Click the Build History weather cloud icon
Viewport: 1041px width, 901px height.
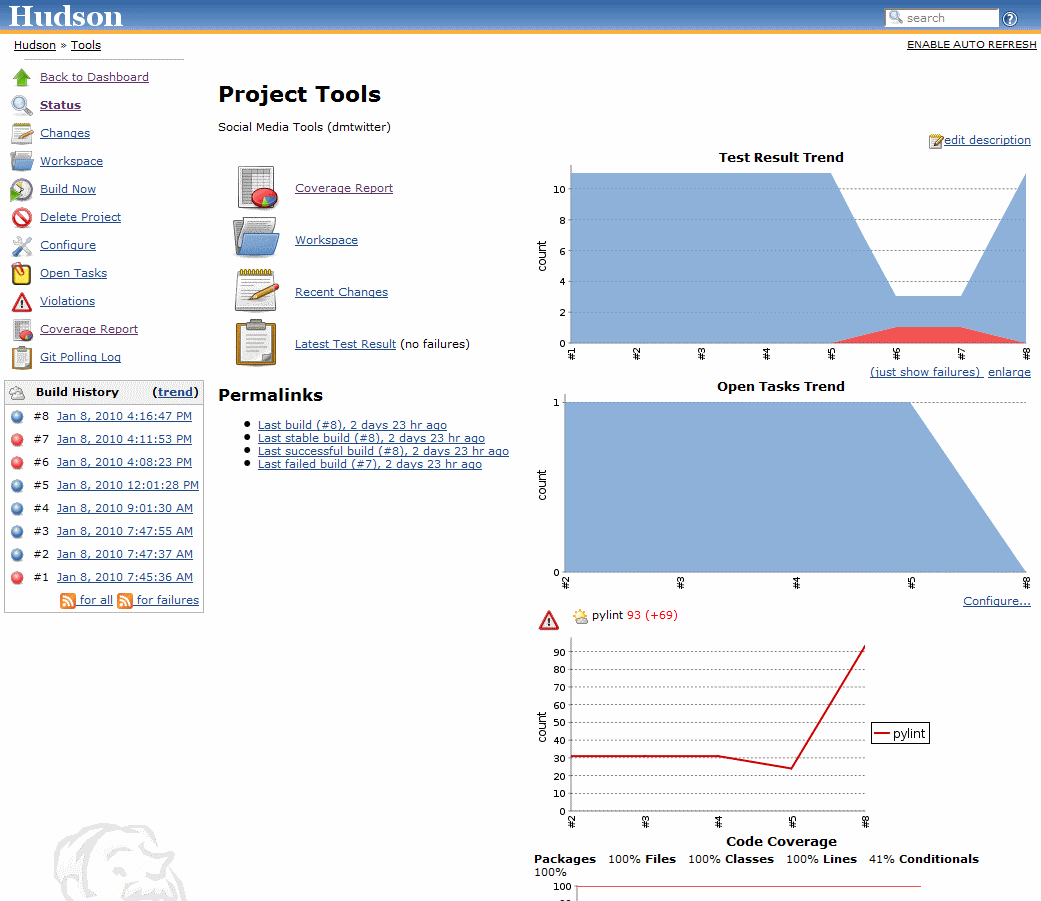click(x=17, y=392)
